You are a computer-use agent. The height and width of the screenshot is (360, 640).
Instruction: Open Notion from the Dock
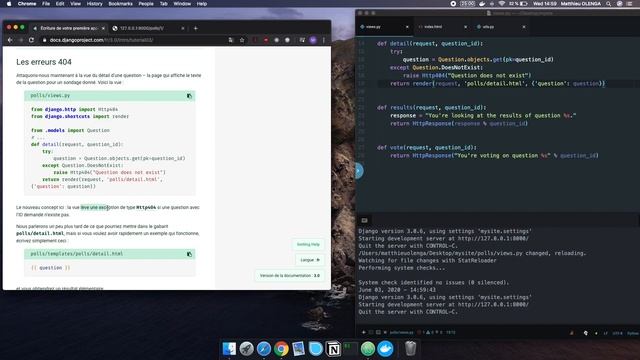click(x=333, y=349)
